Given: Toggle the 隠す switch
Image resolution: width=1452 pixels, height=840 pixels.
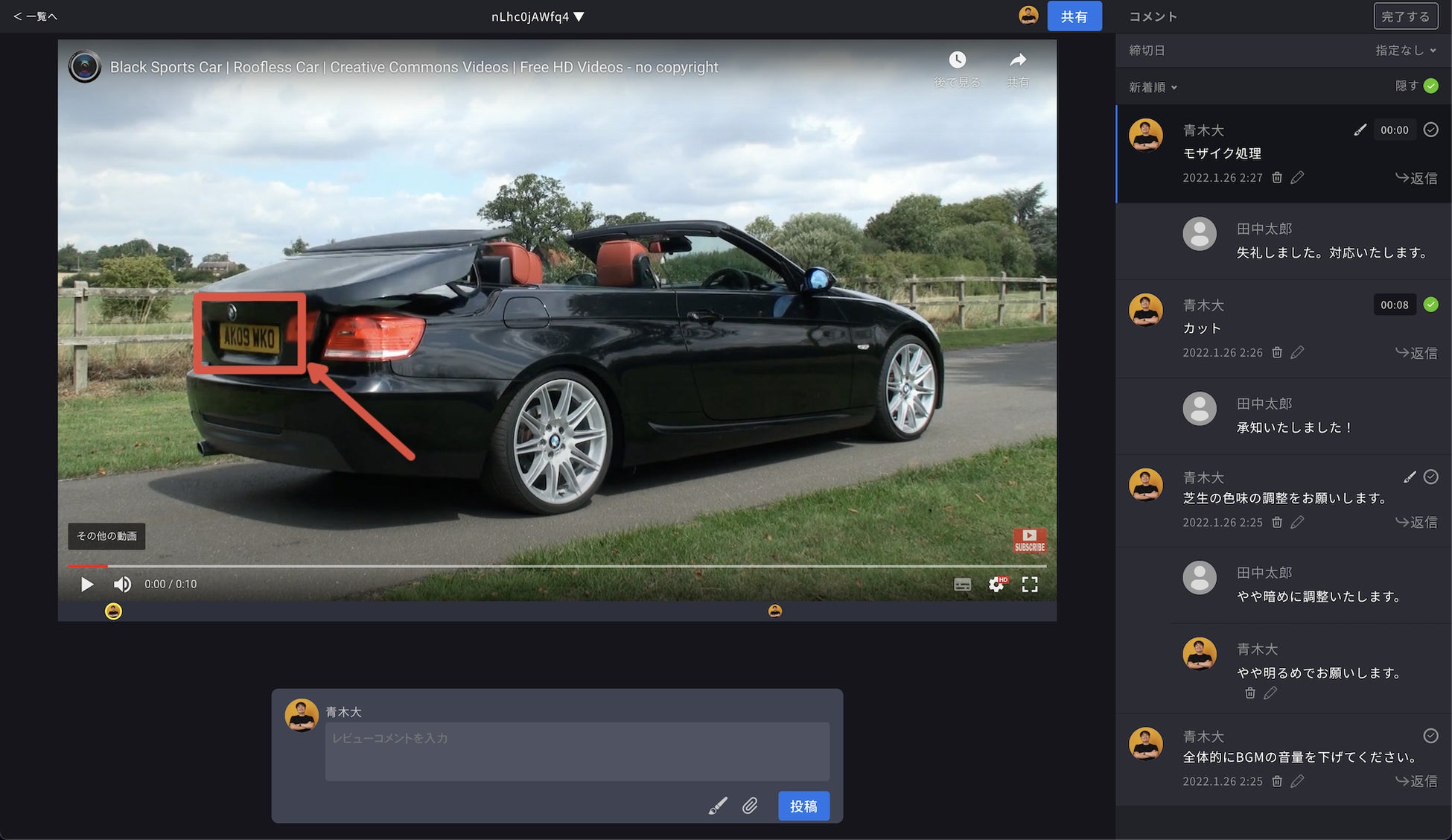Looking at the screenshot, I should coord(1430,86).
